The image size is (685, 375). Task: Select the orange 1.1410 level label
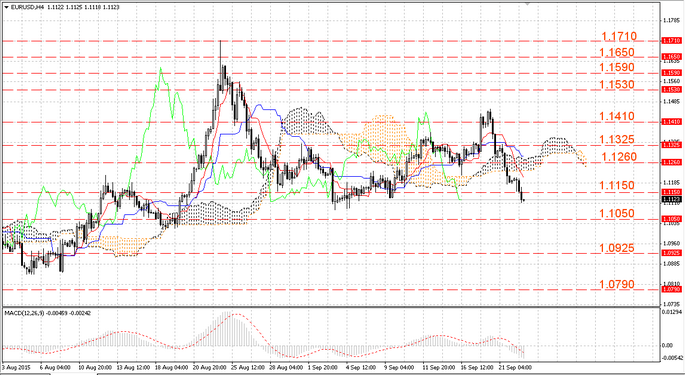pyautogui.click(x=617, y=116)
